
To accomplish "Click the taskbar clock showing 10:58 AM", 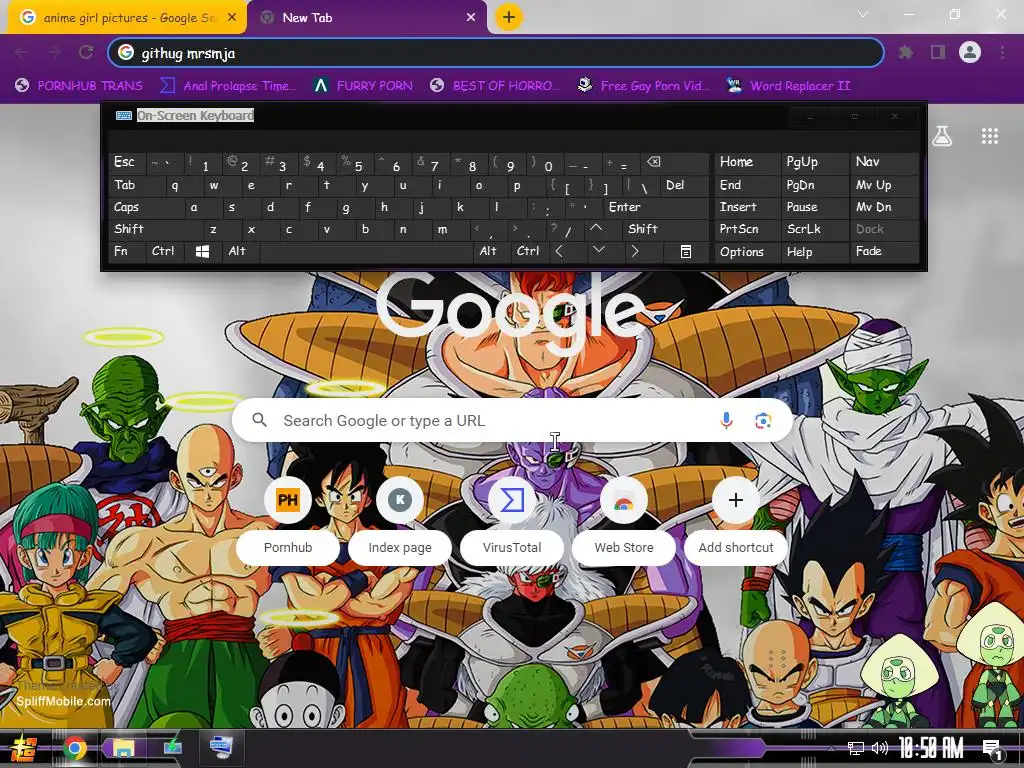I will [x=931, y=748].
